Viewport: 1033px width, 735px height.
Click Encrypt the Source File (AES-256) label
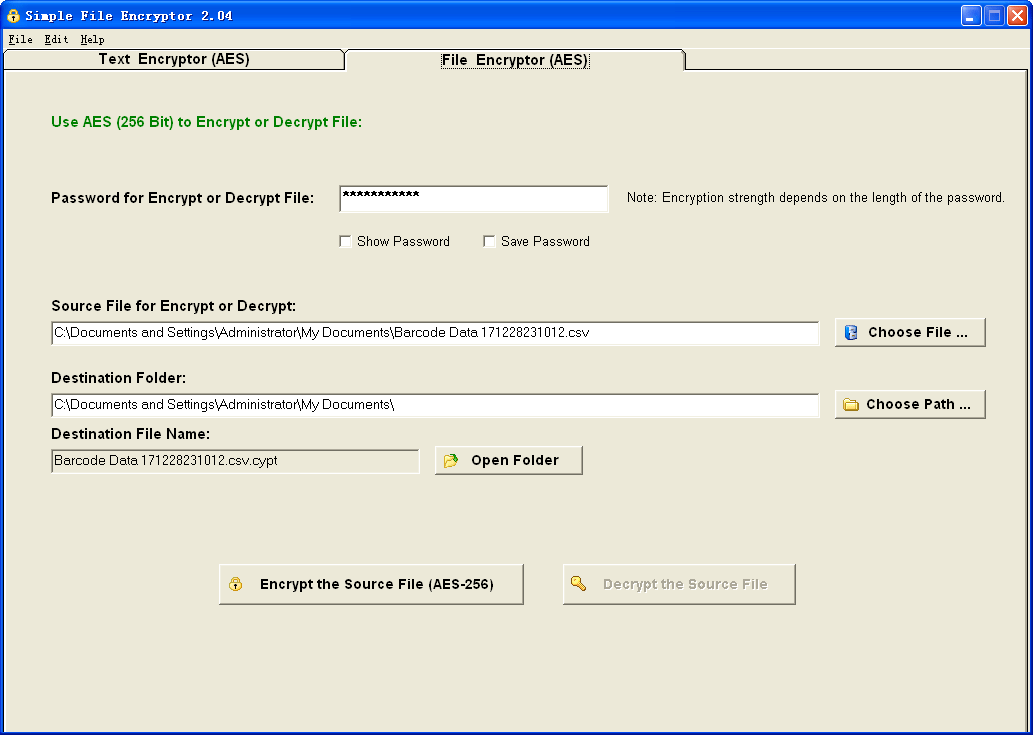point(377,584)
